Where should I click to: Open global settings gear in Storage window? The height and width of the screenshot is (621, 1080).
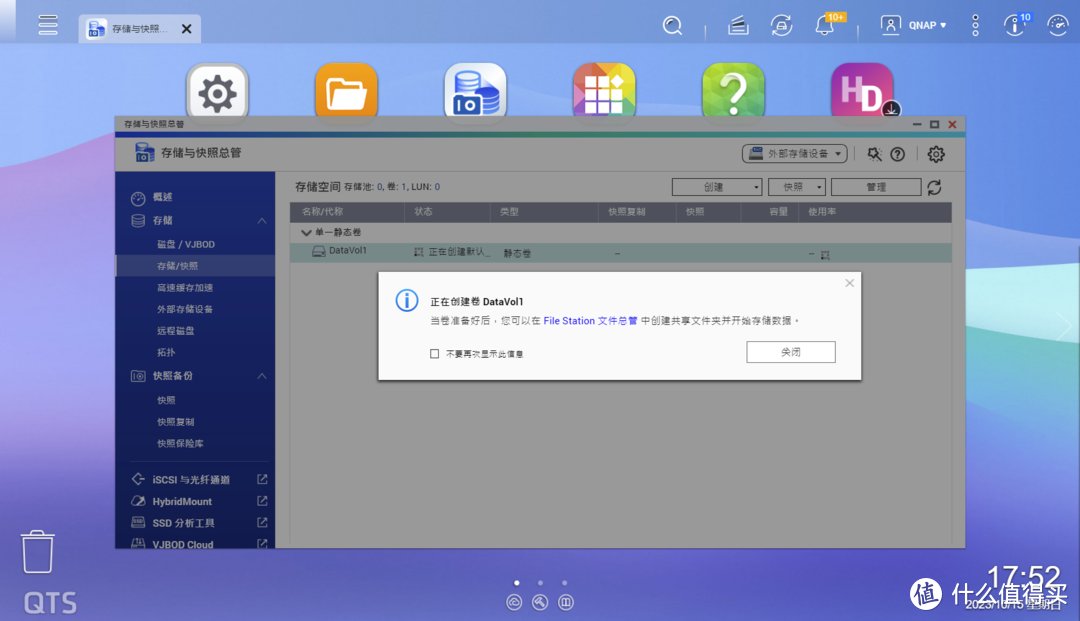pos(935,154)
